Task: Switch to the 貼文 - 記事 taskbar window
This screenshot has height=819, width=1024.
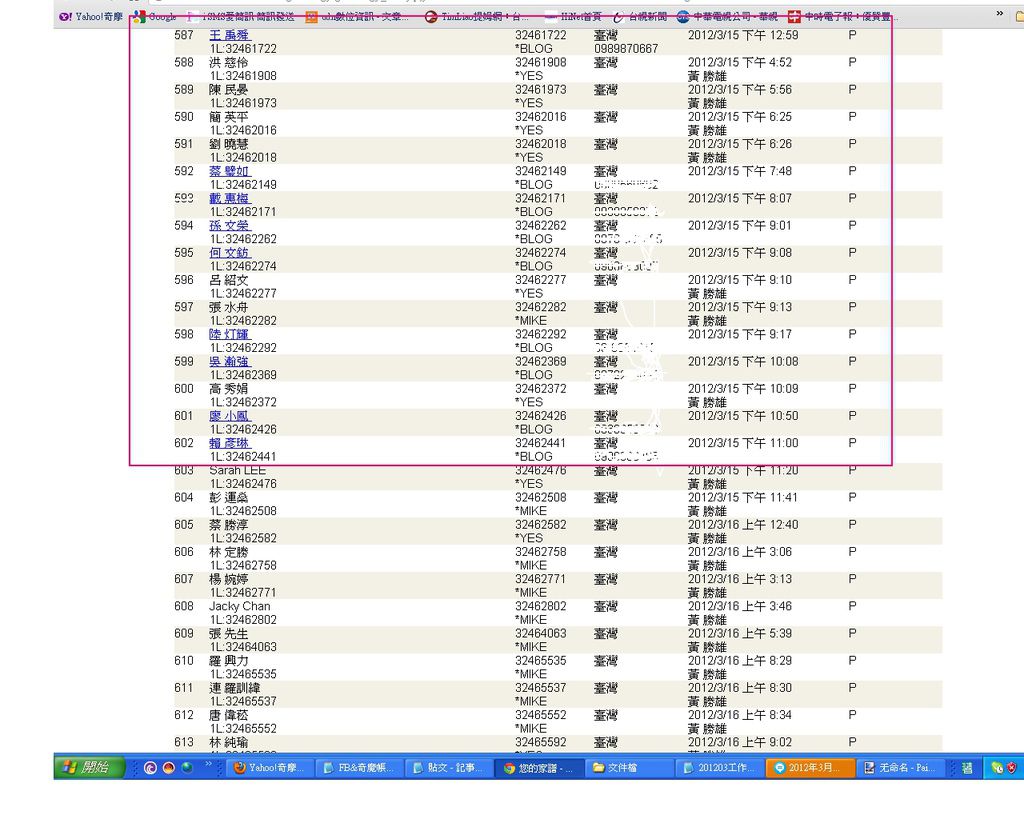Action: (449, 768)
